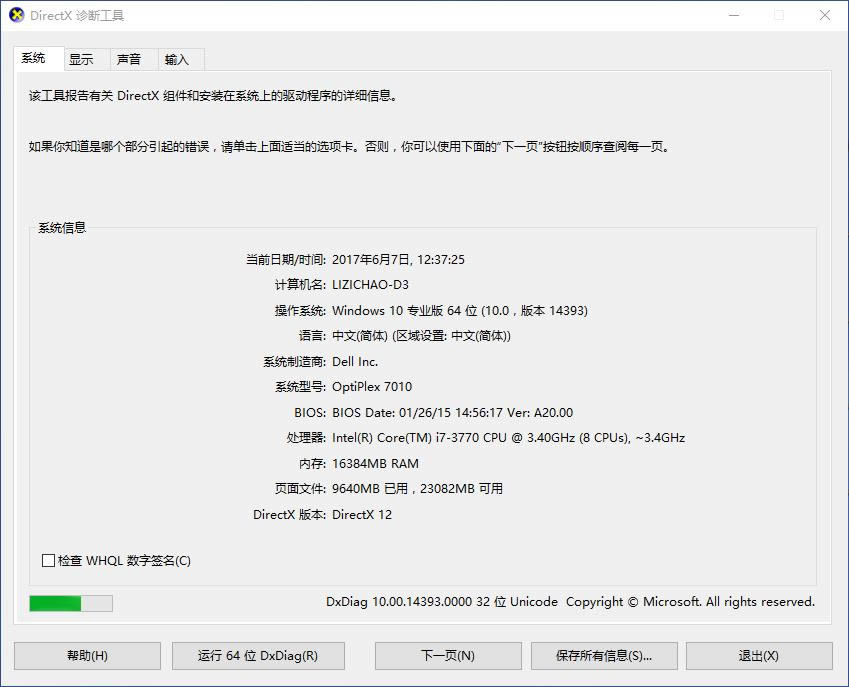Viewport: 849px width, 687px height.
Task: Go to next page with 下一页(N)
Action: point(448,656)
